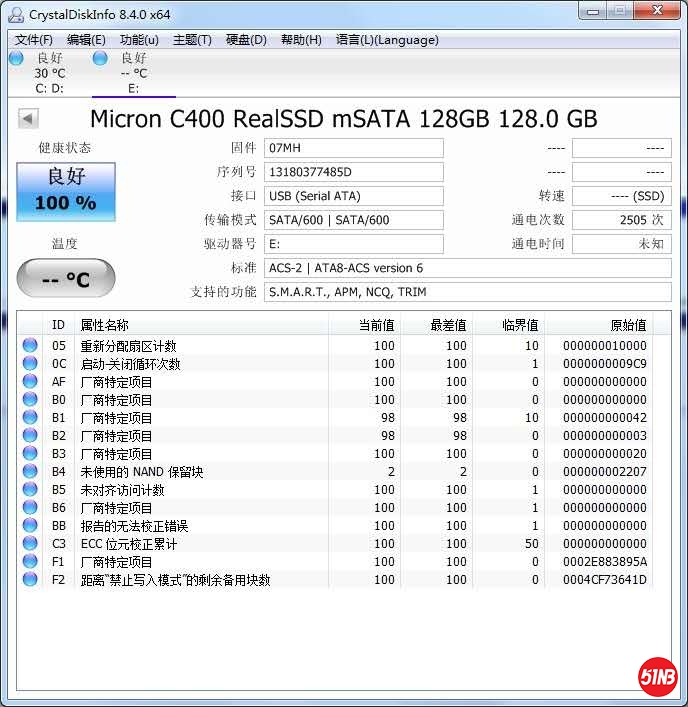This screenshot has width=688, height=707.
Task: Click the previous disk arrow button
Action: [28, 119]
